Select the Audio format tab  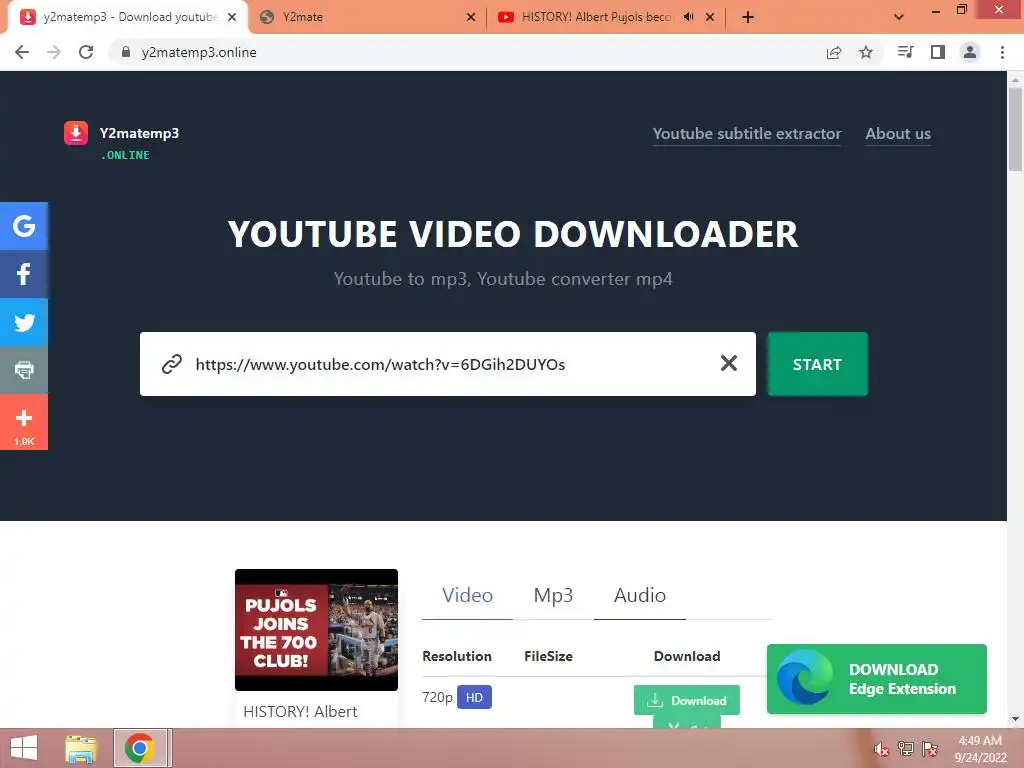[x=640, y=596]
